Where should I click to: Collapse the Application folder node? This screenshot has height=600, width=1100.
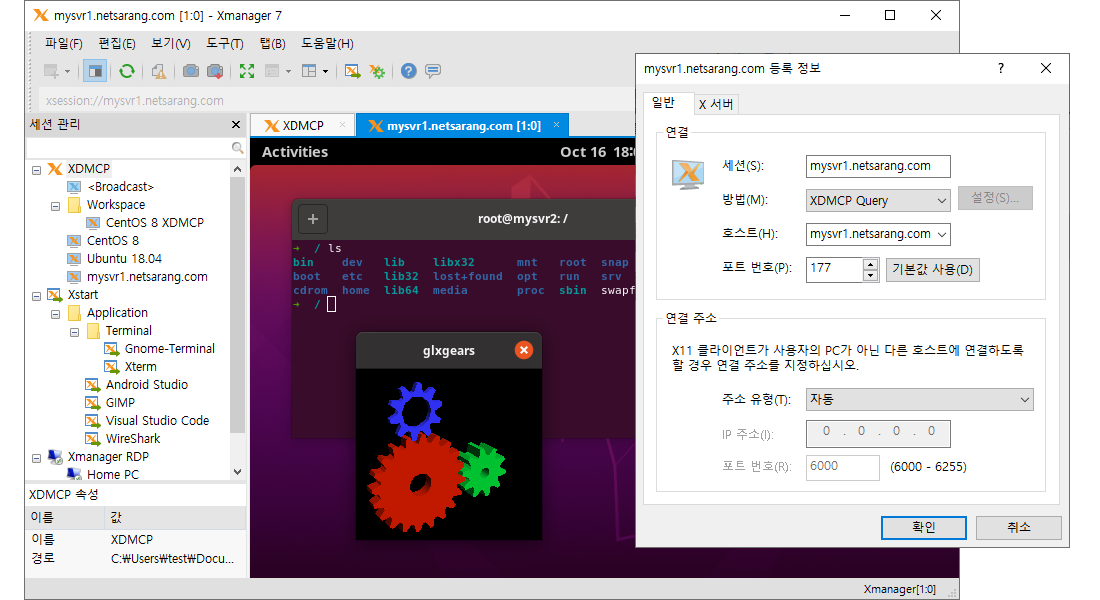click(55, 314)
